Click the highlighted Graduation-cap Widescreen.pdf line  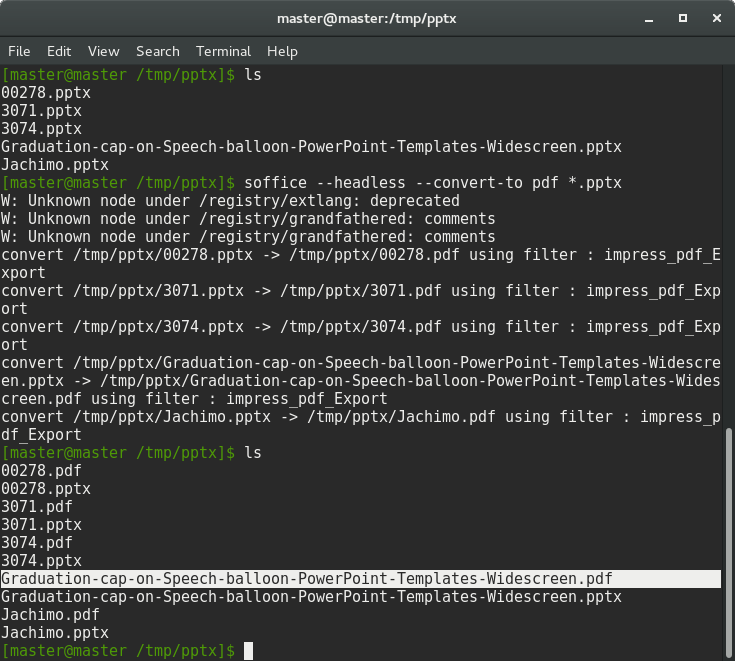click(x=360, y=578)
